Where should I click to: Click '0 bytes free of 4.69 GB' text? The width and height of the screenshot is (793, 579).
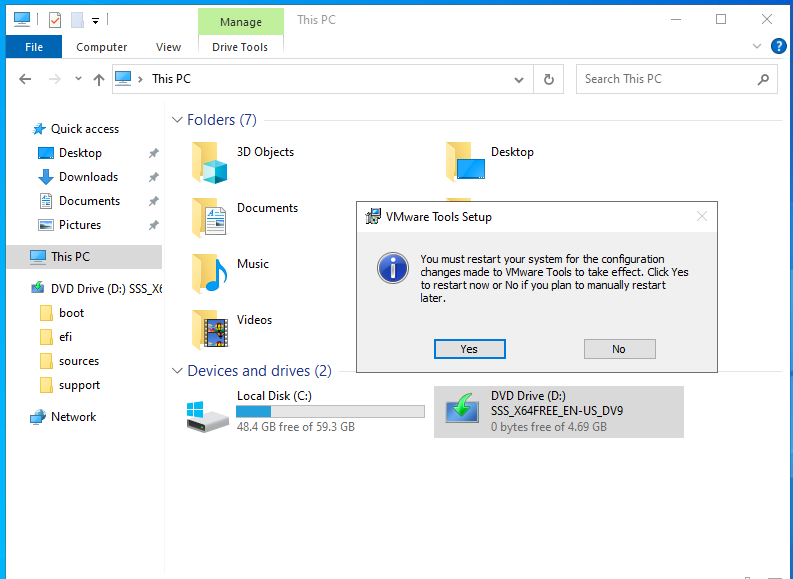(x=549, y=427)
